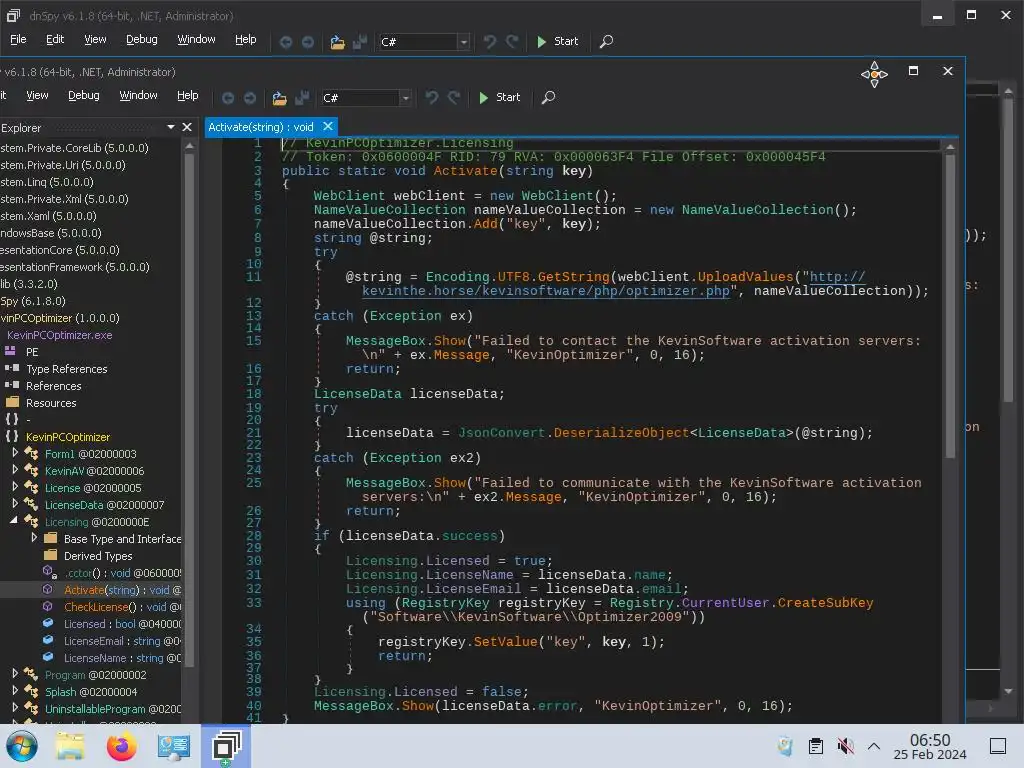The height and width of the screenshot is (768, 1024).
Task: Select the Derived Types folder
Action: coord(98,556)
